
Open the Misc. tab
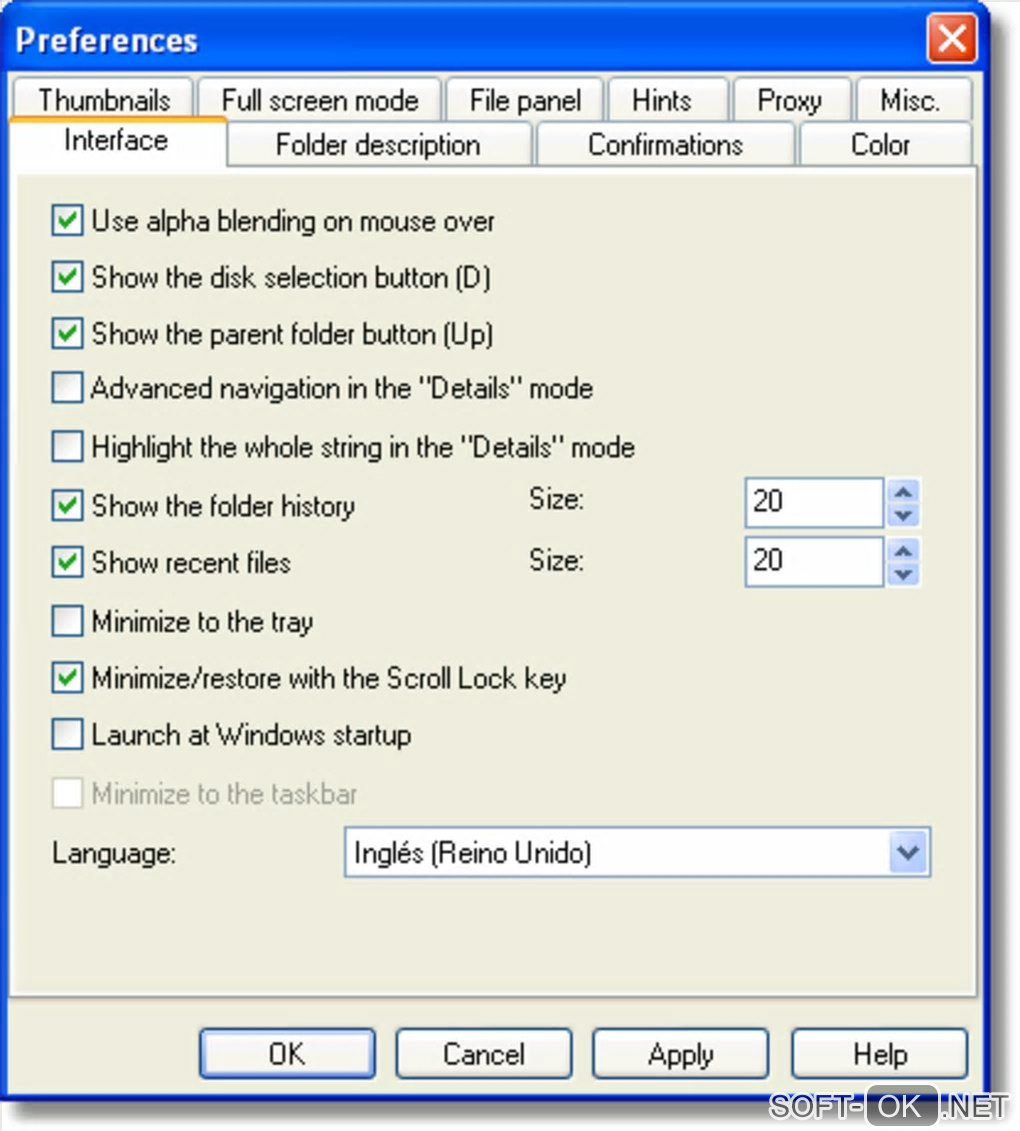(x=914, y=100)
